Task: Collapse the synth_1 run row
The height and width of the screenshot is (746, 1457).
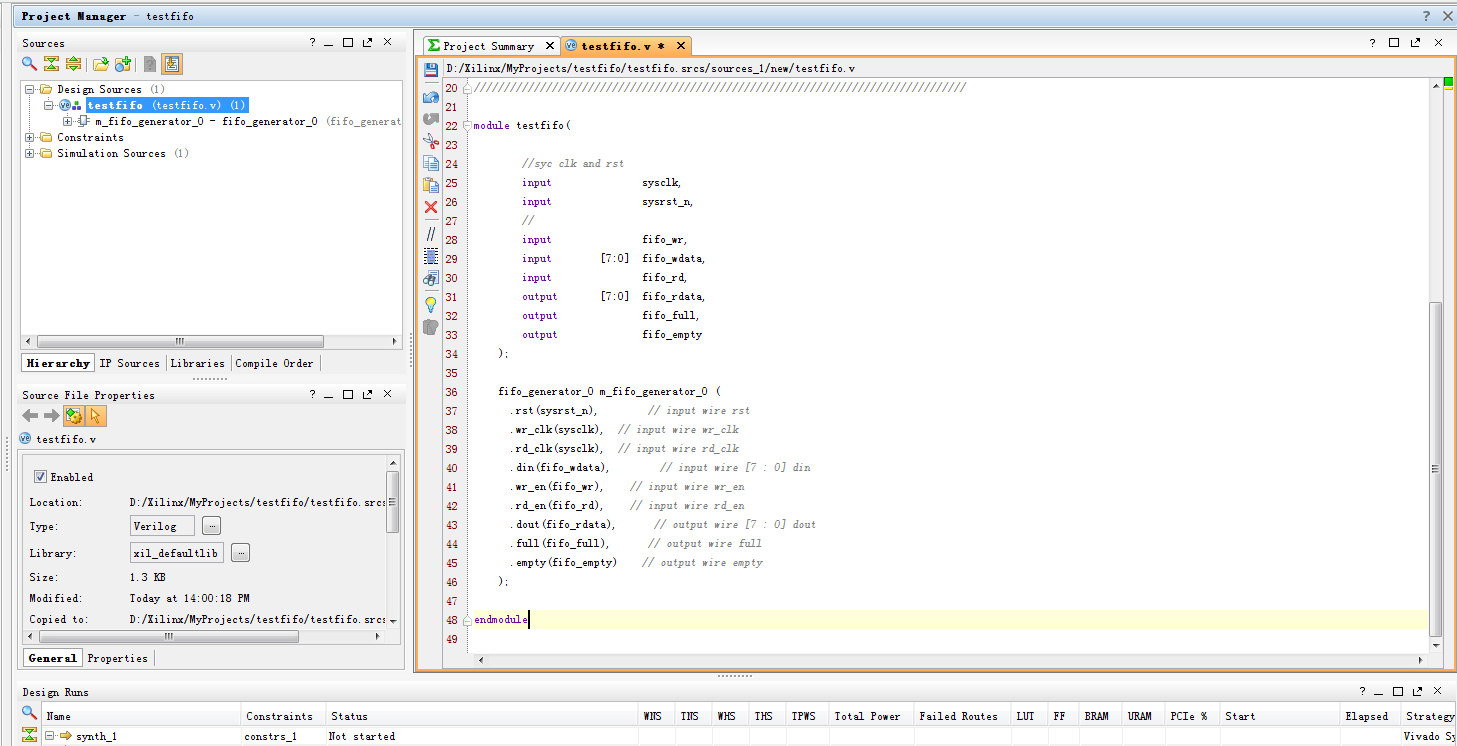Action: (49, 736)
